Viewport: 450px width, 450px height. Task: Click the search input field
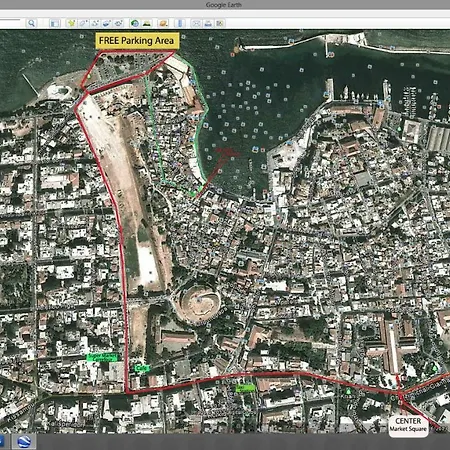point(10,23)
